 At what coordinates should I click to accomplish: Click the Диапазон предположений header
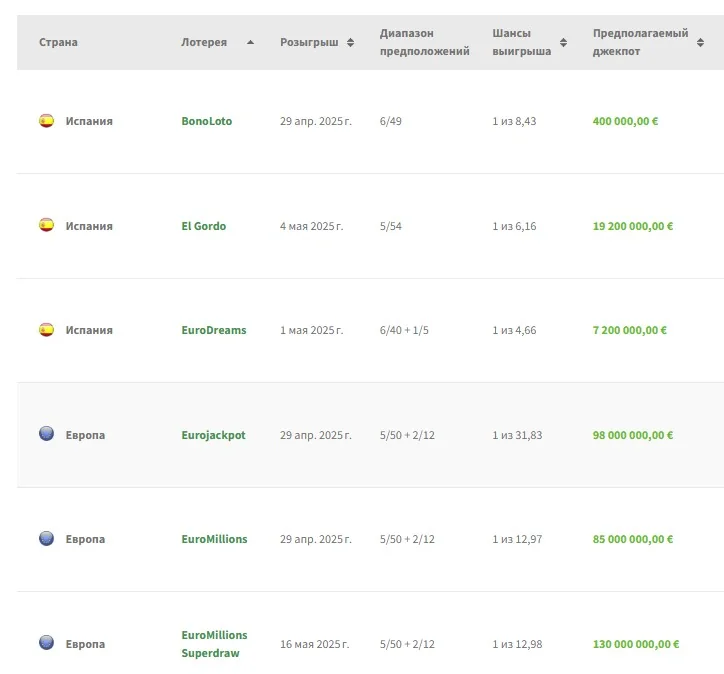[425, 42]
